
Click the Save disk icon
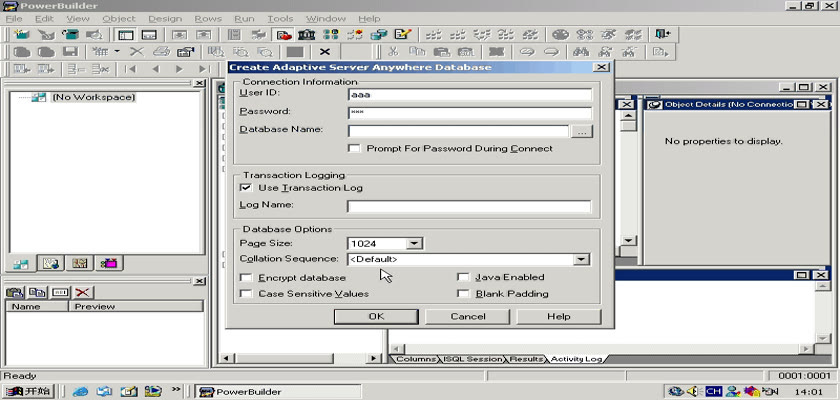point(71,52)
